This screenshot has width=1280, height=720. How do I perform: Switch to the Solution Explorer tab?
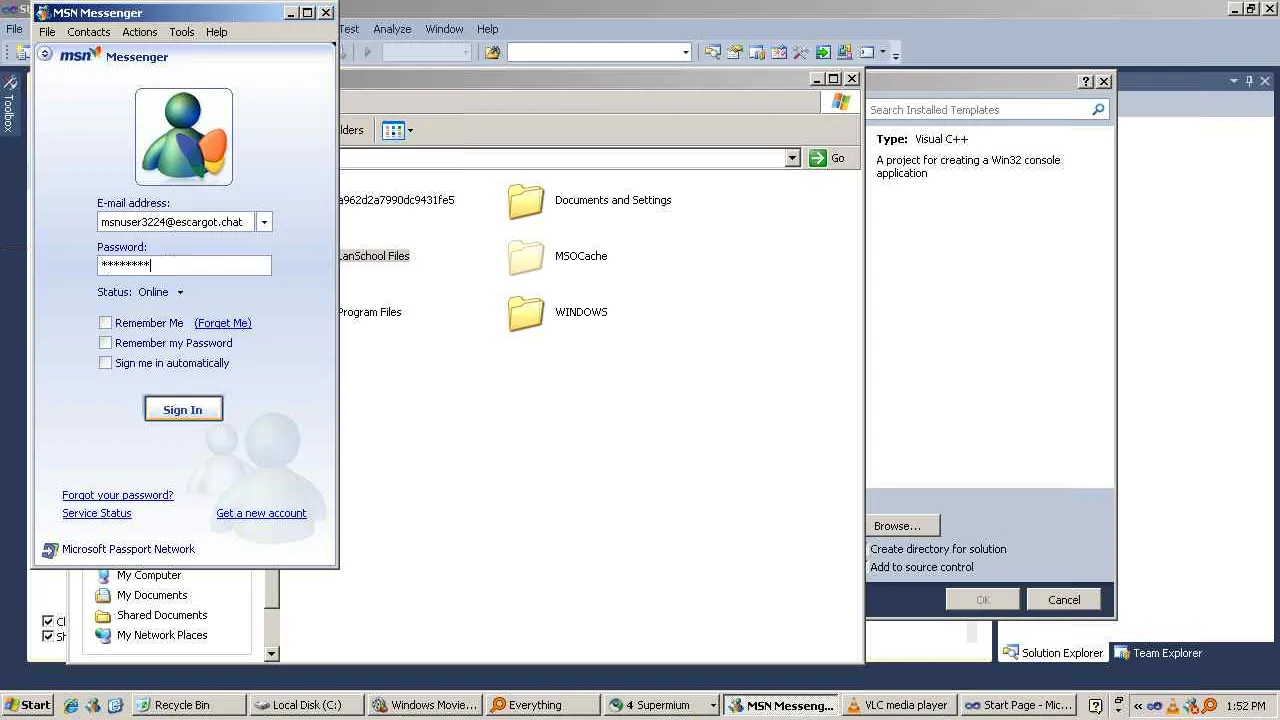coord(1053,653)
